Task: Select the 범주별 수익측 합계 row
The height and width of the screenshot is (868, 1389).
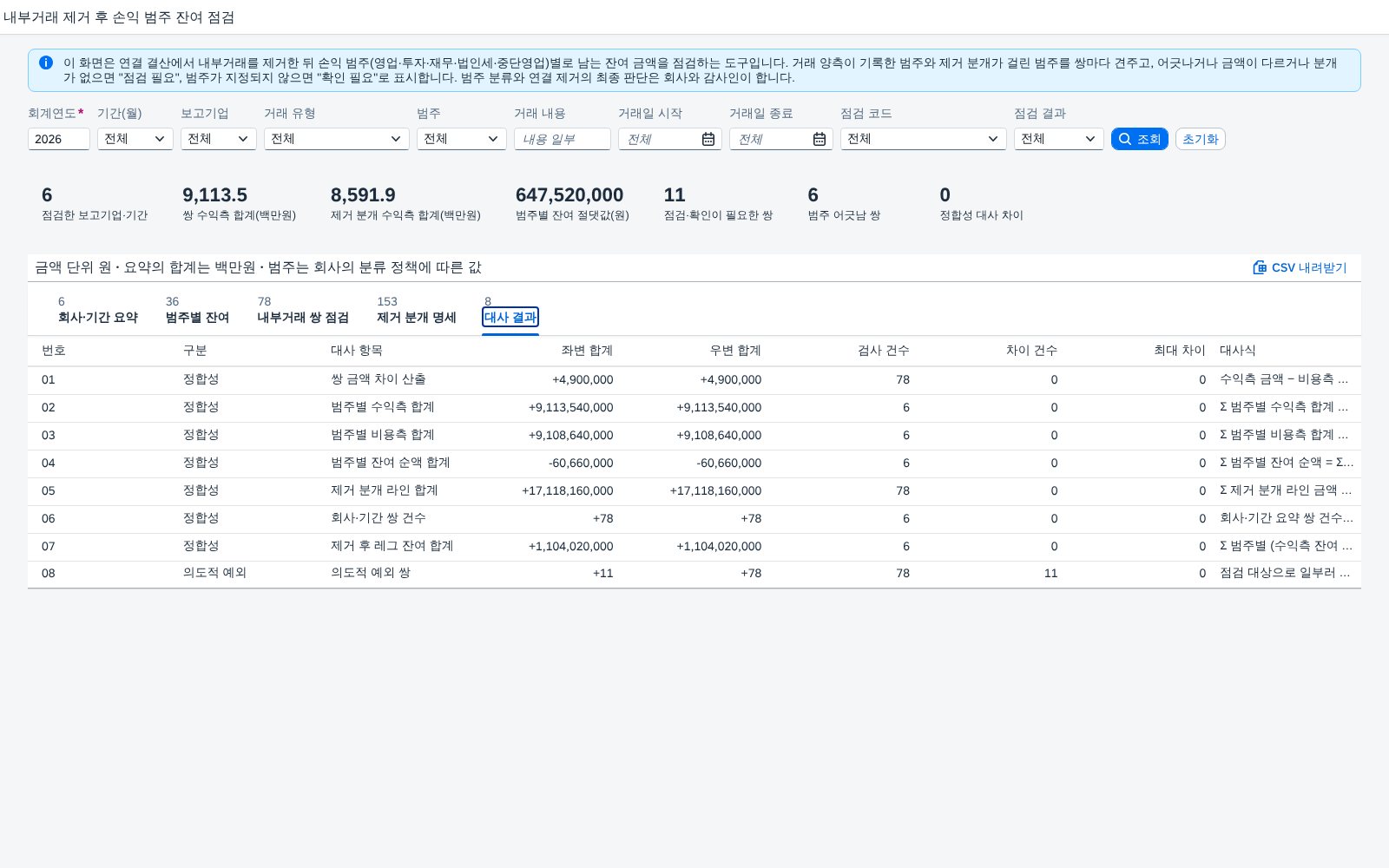Action: tap(694, 407)
